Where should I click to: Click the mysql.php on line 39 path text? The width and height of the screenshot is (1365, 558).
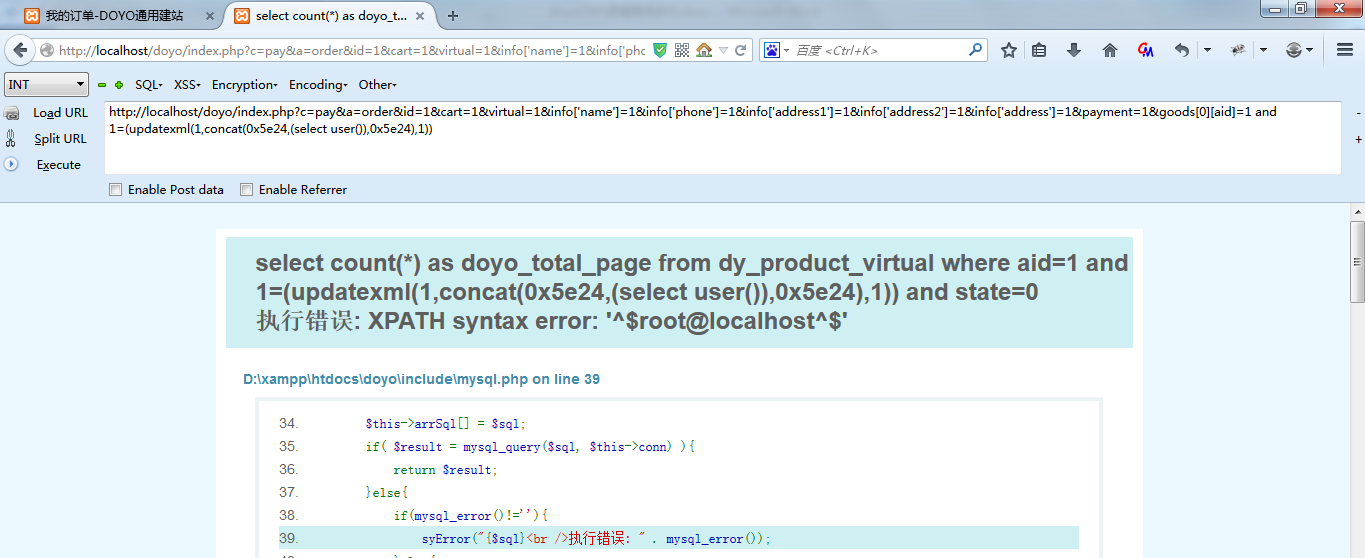click(x=421, y=379)
